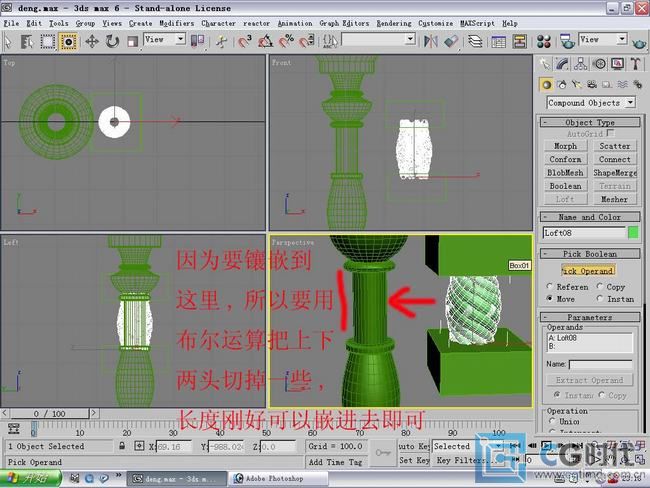Click the Morph object type button
Screen dimensions: 650x488
pos(565,146)
